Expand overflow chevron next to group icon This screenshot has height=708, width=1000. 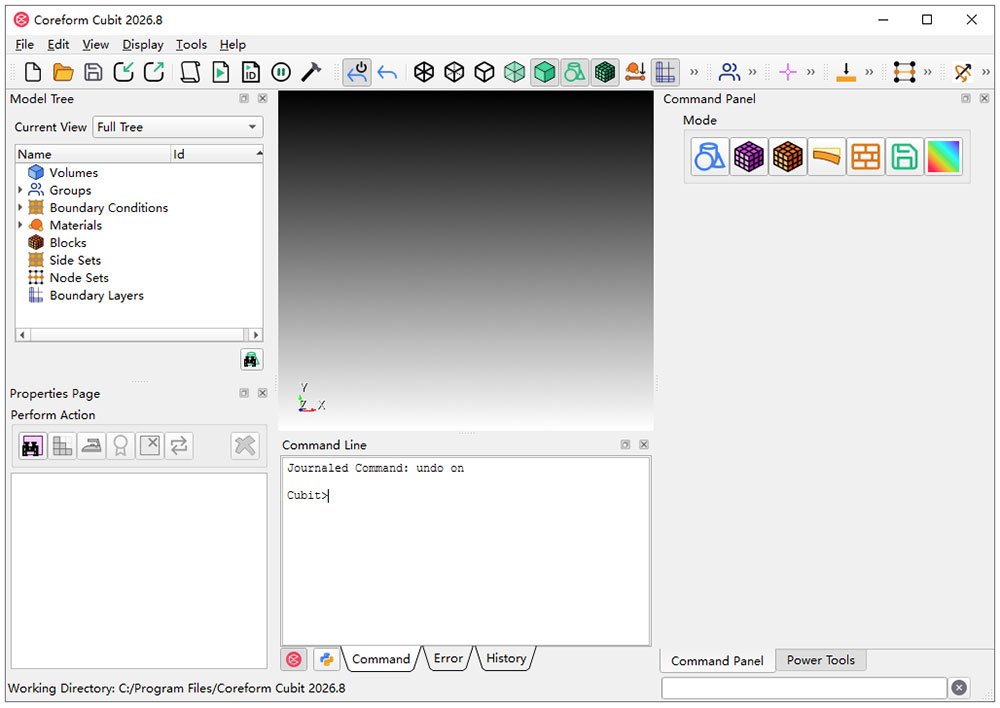pos(753,72)
